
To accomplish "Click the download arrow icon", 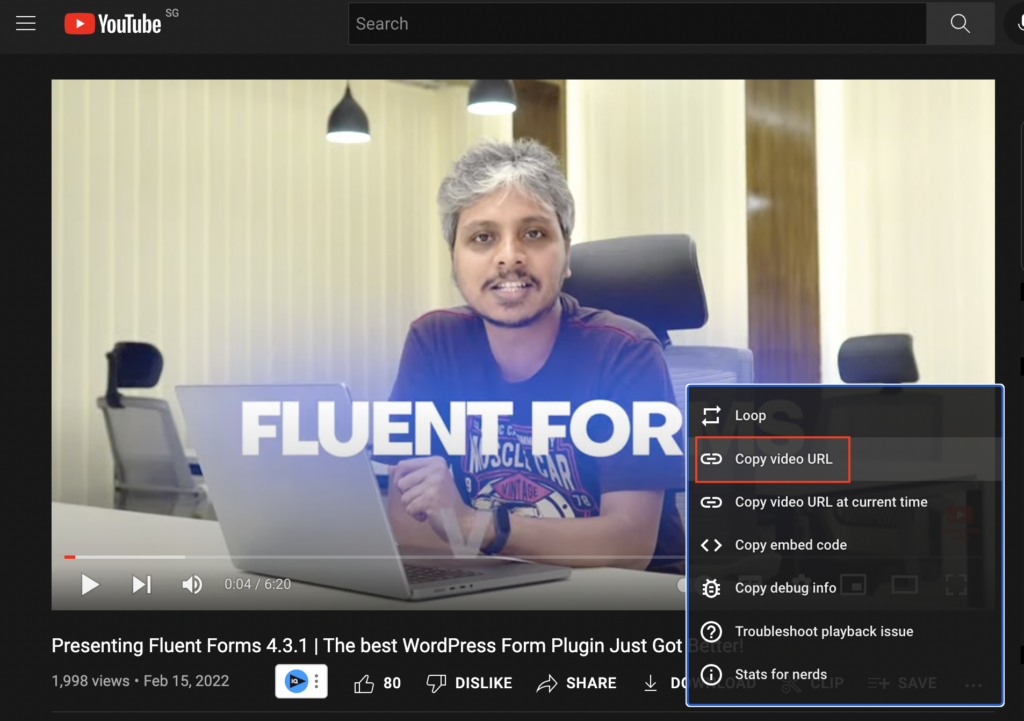I will [x=650, y=683].
